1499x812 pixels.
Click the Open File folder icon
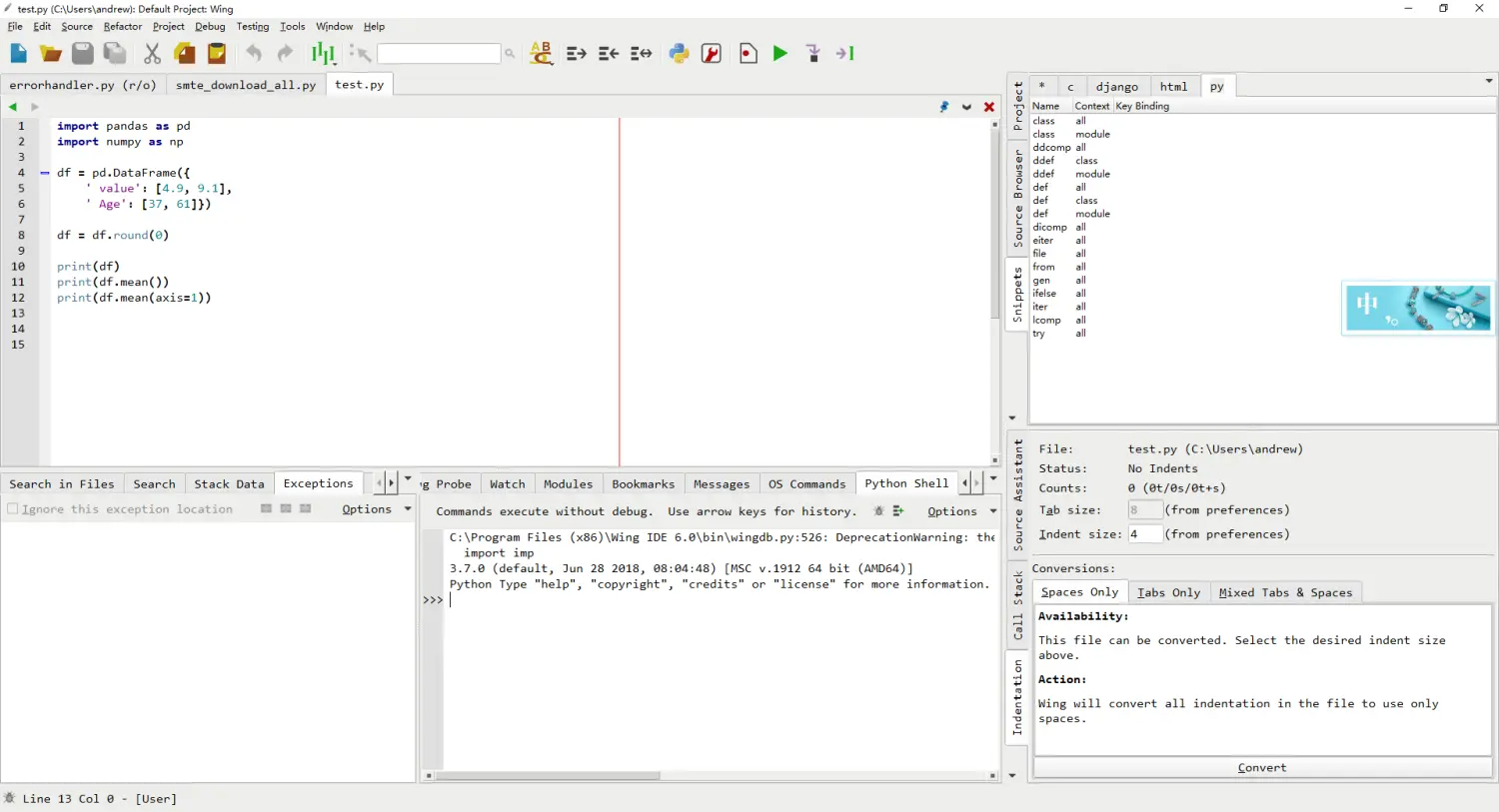pos(51,54)
